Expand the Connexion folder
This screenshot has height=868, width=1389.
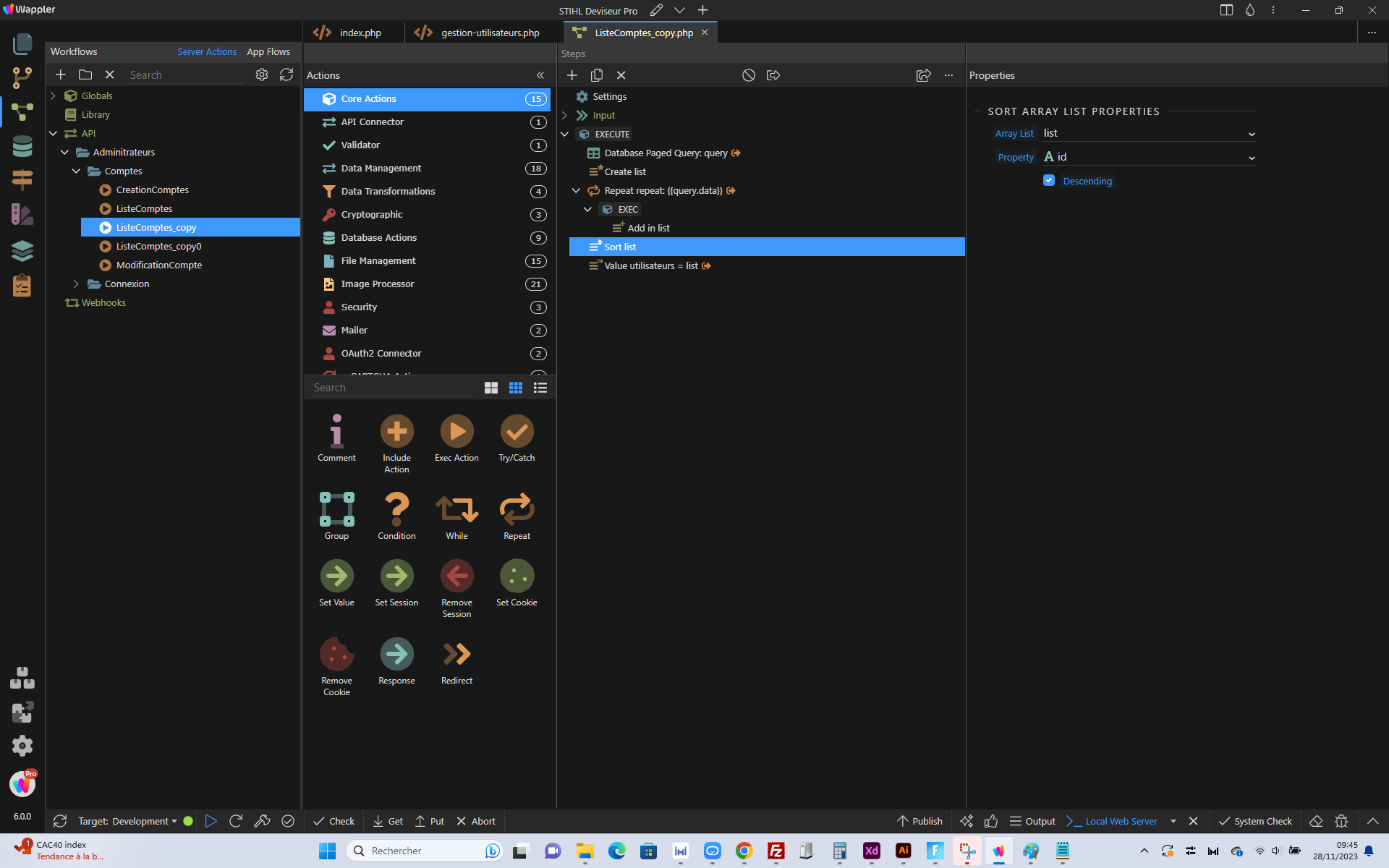coord(76,284)
